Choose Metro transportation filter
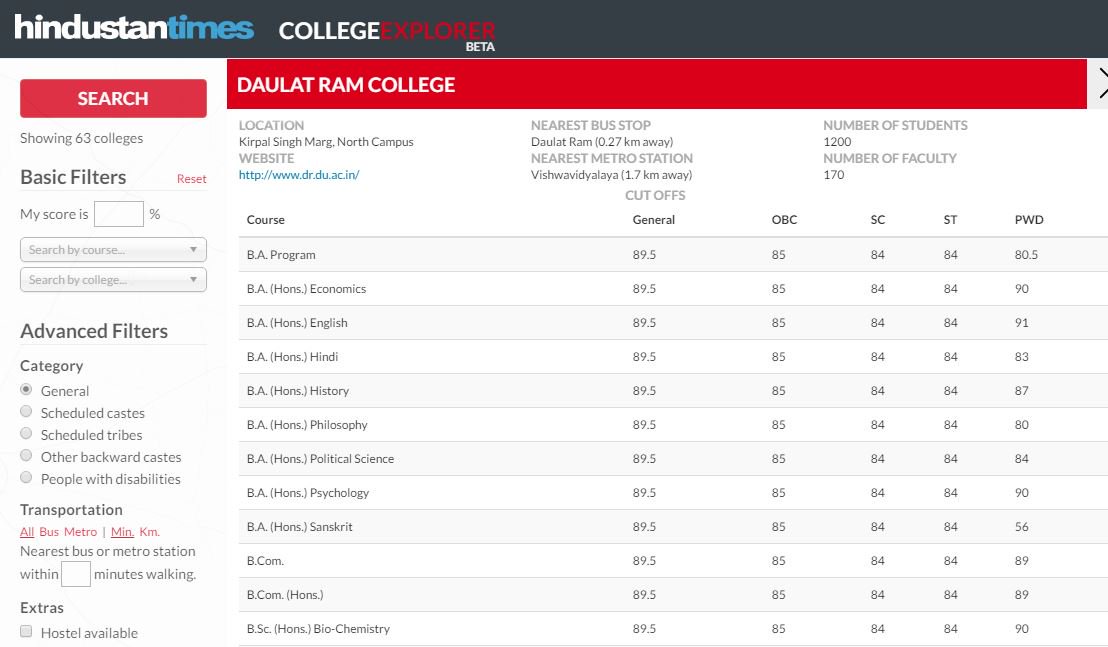 81,532
